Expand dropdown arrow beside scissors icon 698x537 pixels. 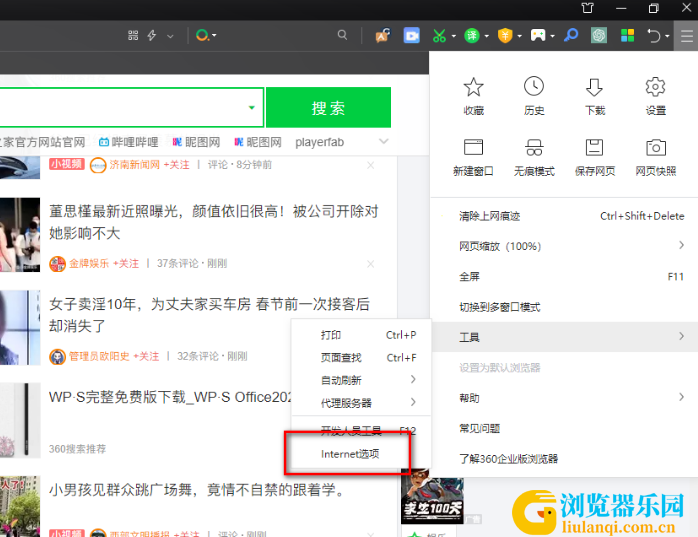(x=454, y=36)
